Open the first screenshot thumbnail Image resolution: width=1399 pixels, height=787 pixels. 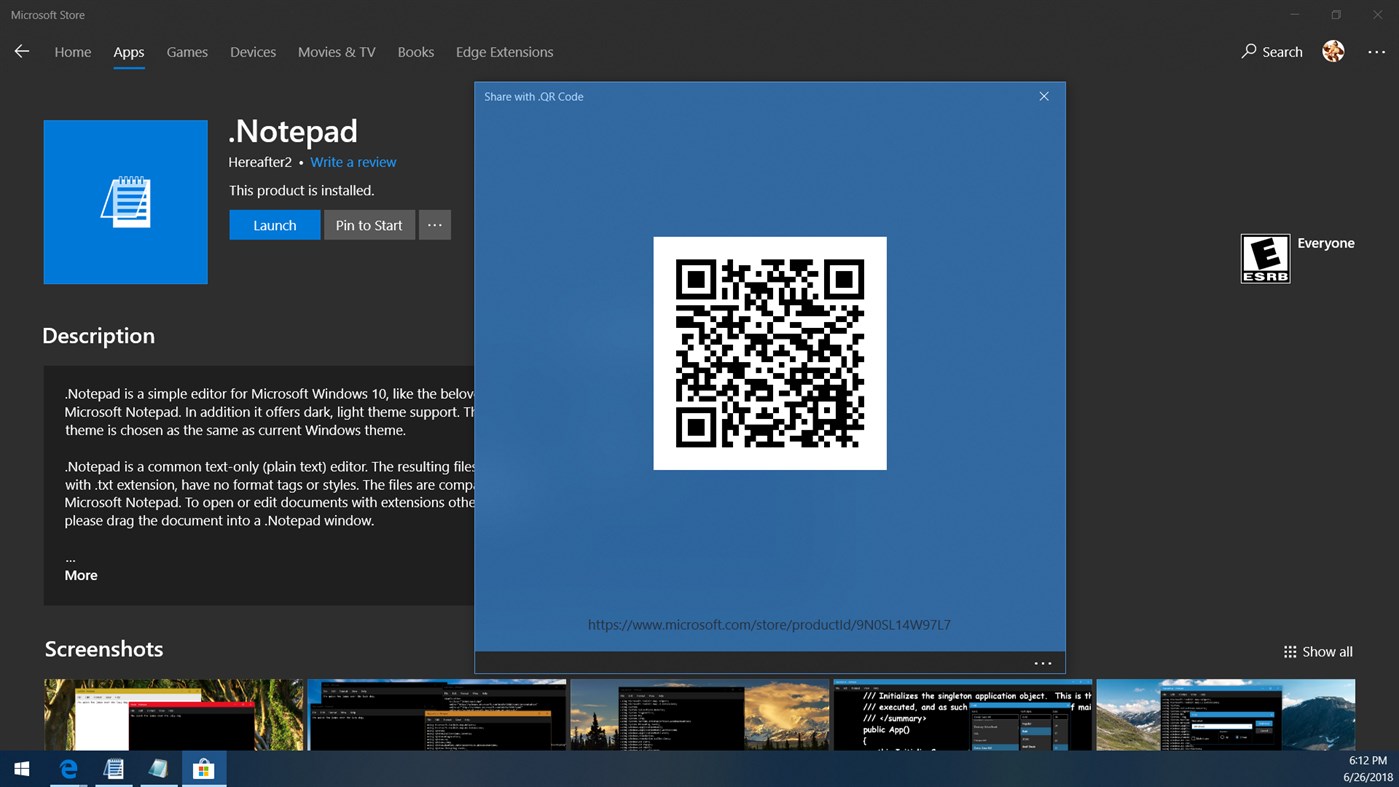(173, 714)
